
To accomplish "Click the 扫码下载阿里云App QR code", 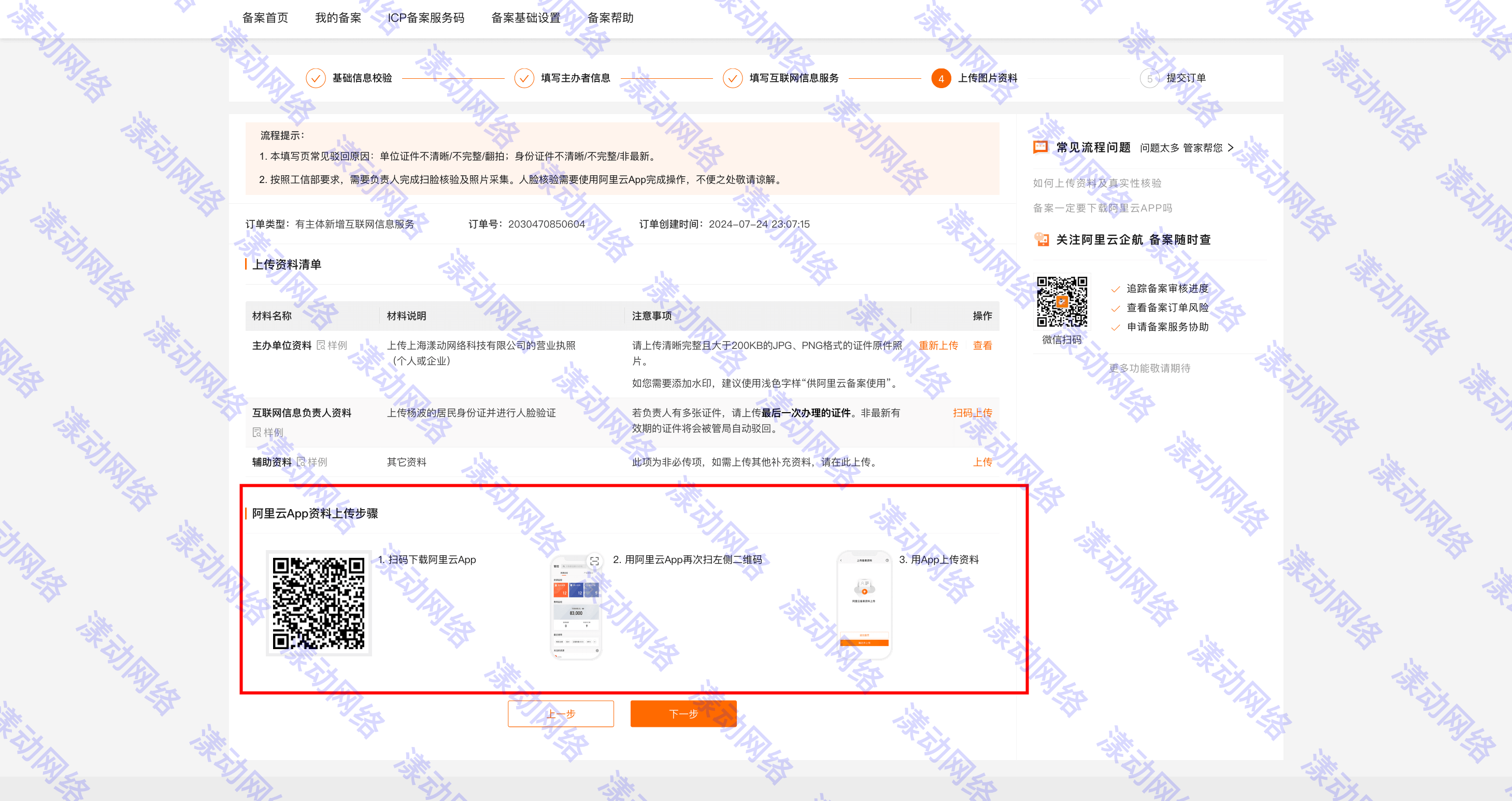I will click(x=319, y=603).
